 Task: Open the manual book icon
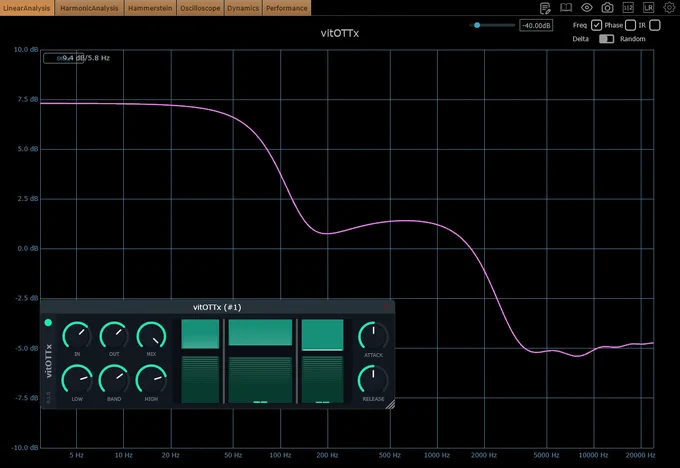tap(566, 8)
